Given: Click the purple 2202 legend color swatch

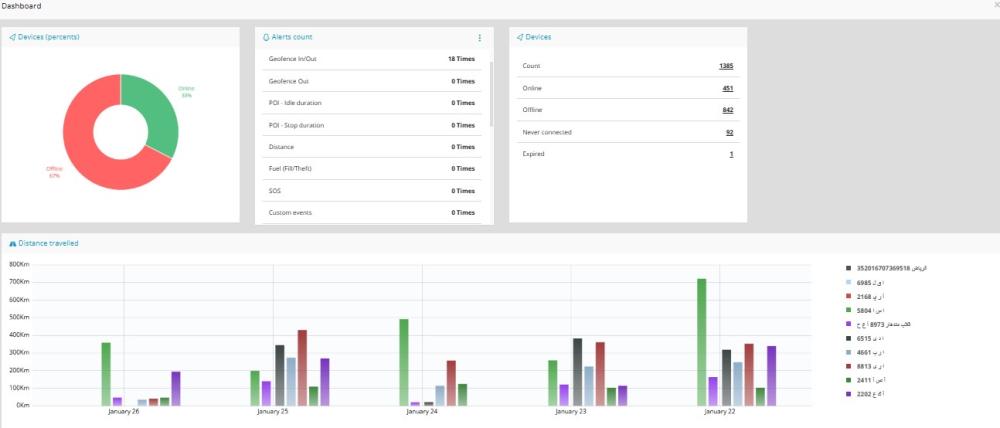Looking at the screenshot, I should click(849, 394).
